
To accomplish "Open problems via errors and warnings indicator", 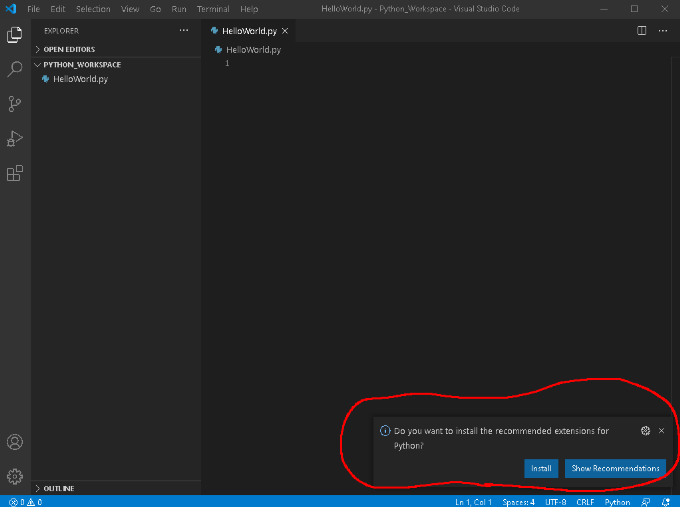I will 25,502.
